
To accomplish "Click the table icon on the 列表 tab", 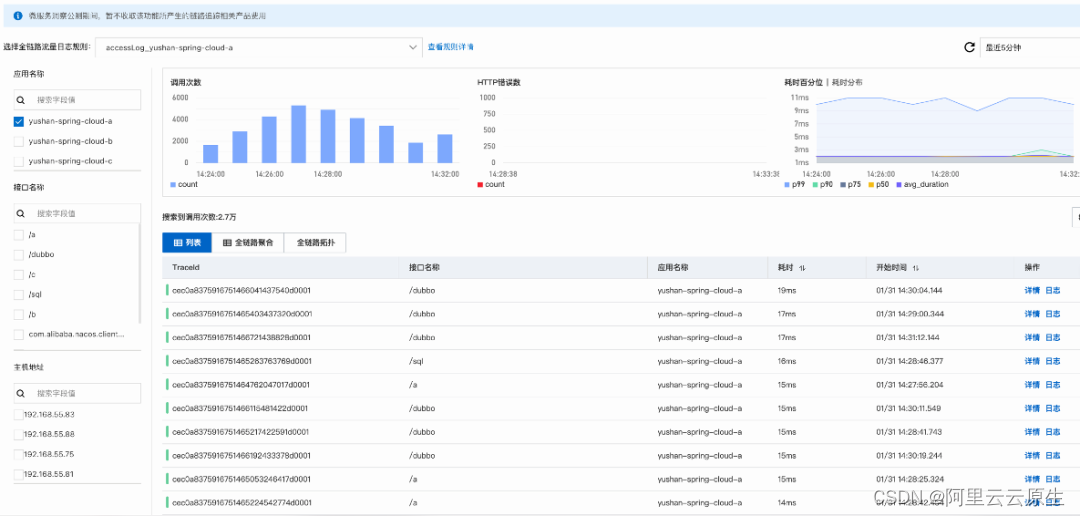I will click(177, 243).
